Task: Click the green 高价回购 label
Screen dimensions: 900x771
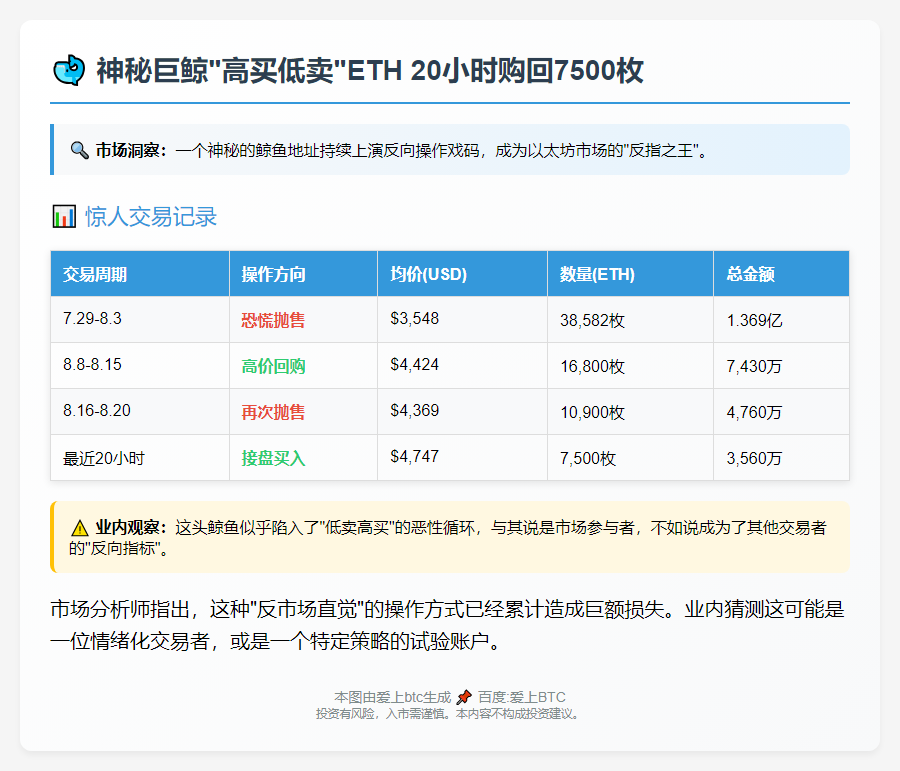Action: coord(274,367)
